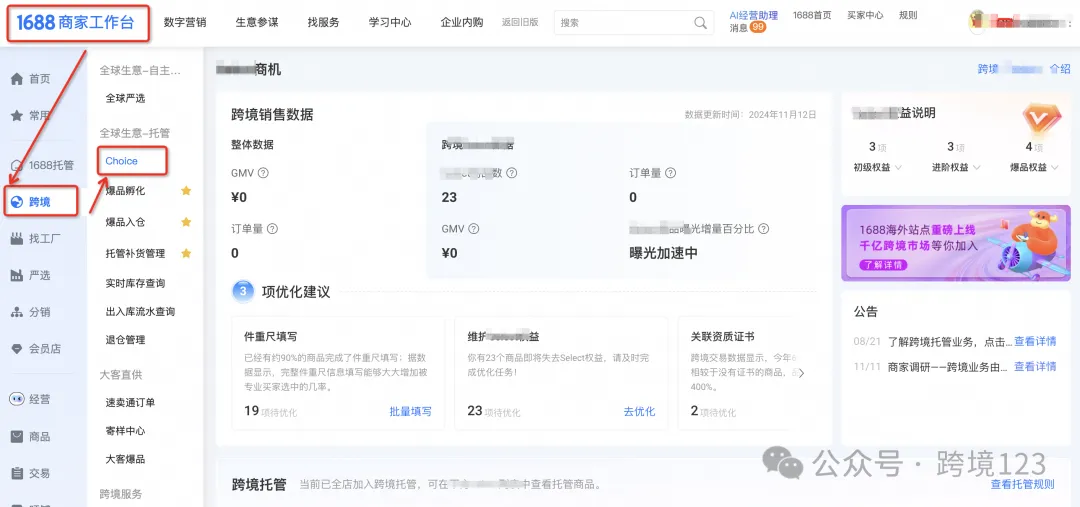Open 严选 icon in sidebar
This screenshot has height=507, width=1080.
(x=17, y=276)
